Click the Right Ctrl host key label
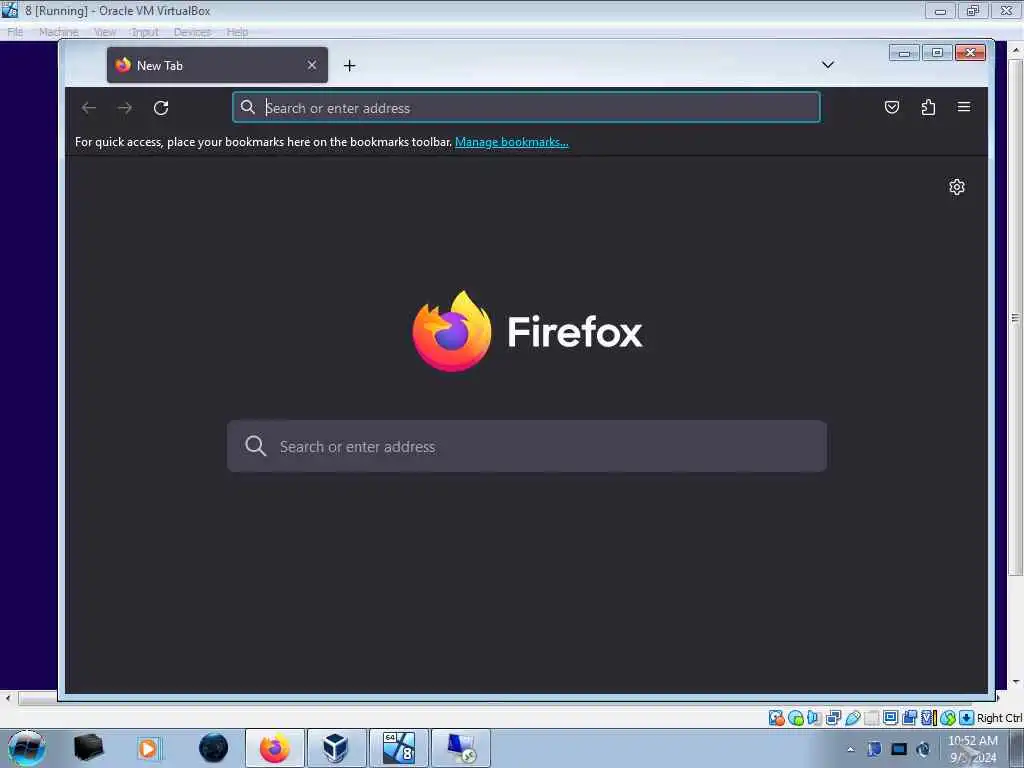 coord(999,718)
